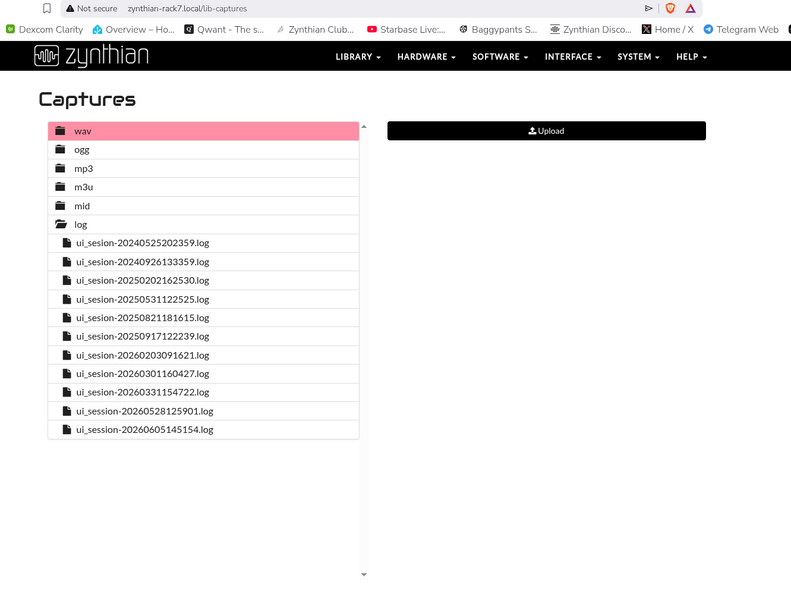The height and width of the screenshot is (600, 791).
Task: Open the Zynthian Club bookmark
Action: coord(315,29)
